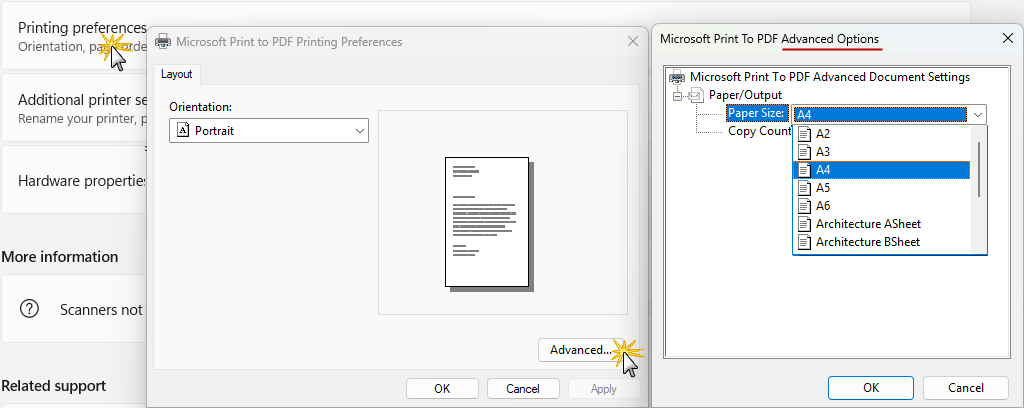Image resolution: width=1024 pixels, height=408 pixels.
Task: Click the Paper/Output folder icon in tree
Action: [696, 96]
